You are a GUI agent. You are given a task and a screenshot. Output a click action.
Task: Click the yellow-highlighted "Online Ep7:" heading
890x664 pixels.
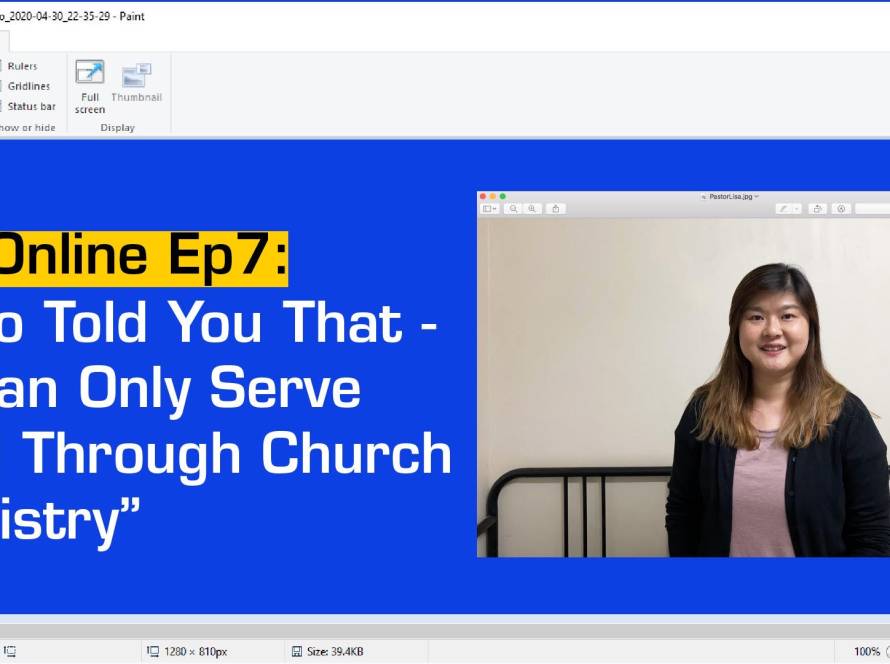[x=144, y=258]
